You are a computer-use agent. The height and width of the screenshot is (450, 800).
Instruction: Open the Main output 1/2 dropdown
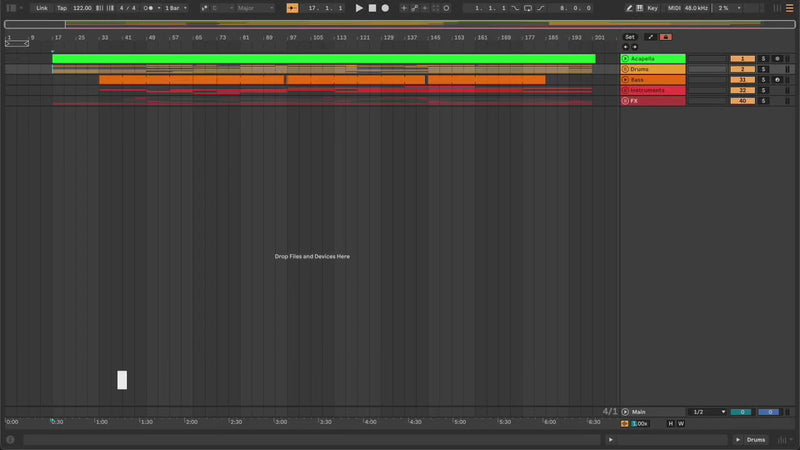click(x=708, y=412)
